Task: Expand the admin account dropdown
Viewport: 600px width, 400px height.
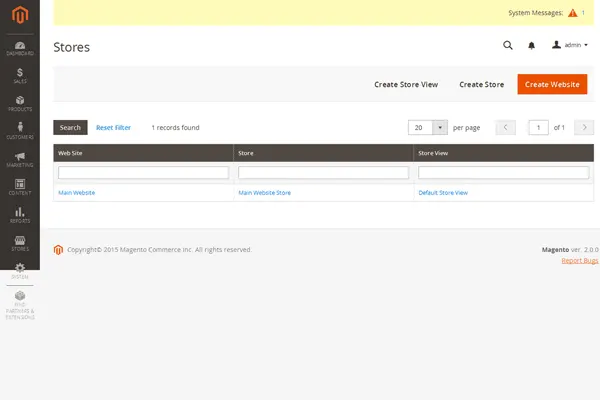Action: (570, 45)
